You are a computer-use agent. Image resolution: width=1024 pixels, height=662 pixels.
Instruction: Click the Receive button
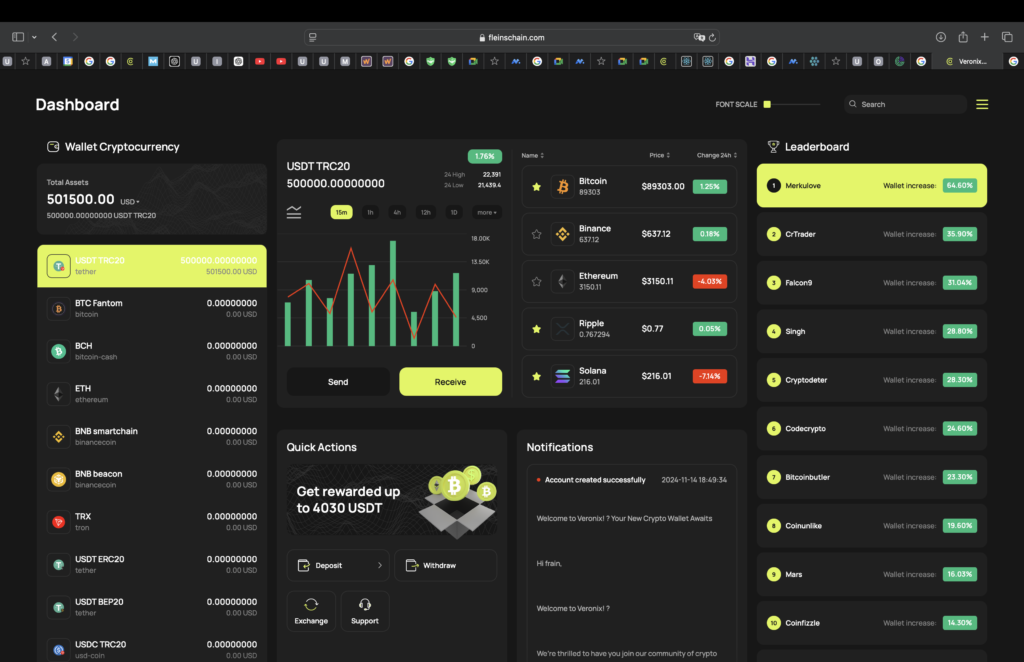pyautogui.click(x=450, y=382)
